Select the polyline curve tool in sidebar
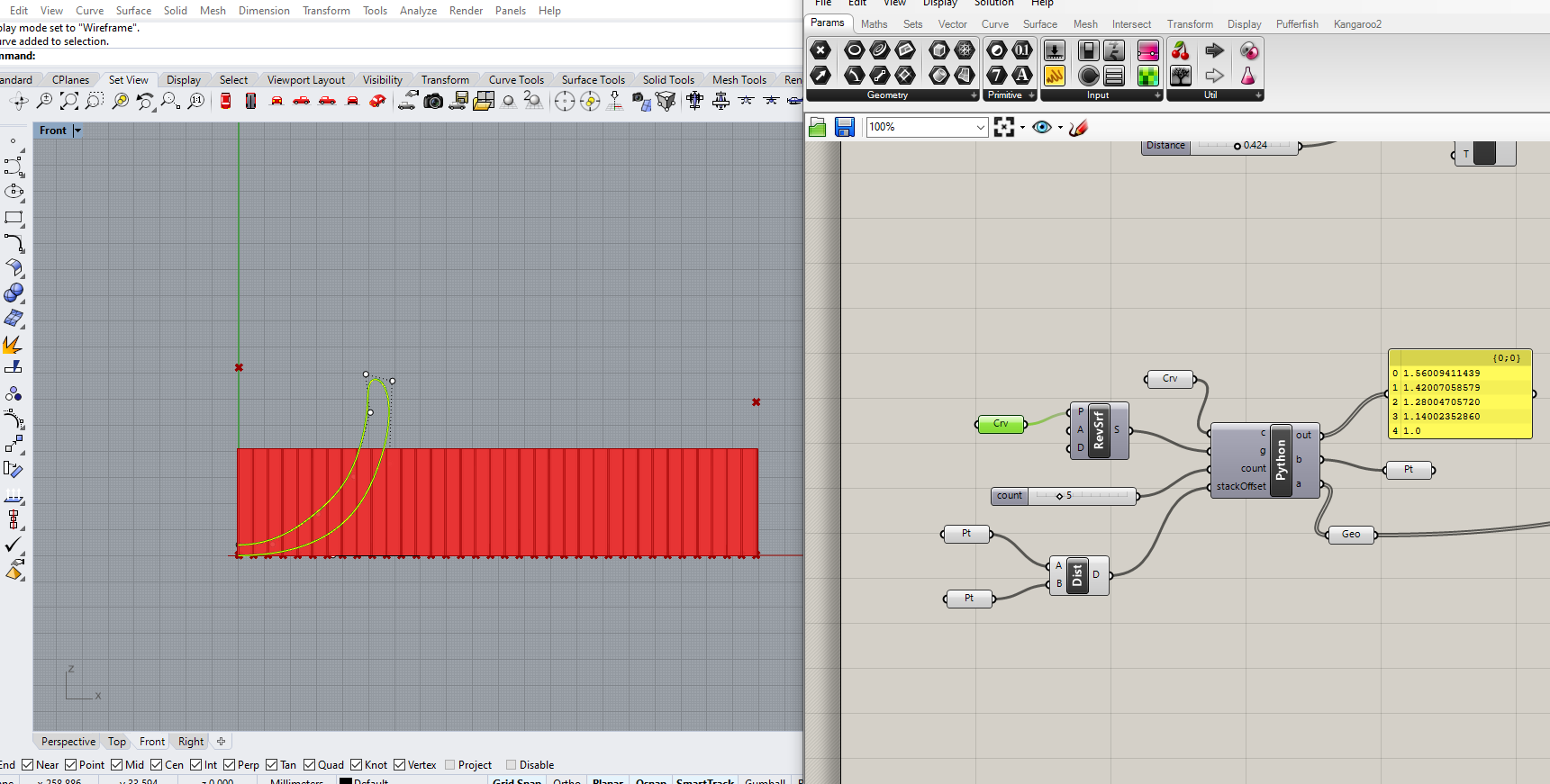This screenshot has height=784, width=1550. 14,167
